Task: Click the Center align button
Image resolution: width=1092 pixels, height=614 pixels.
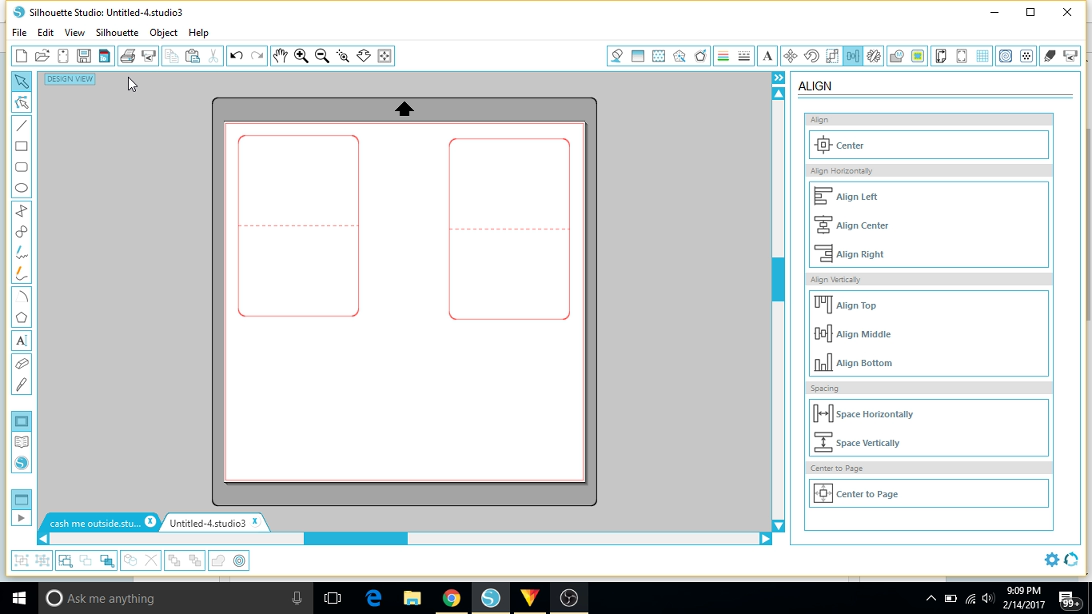Action: point(928,145)
